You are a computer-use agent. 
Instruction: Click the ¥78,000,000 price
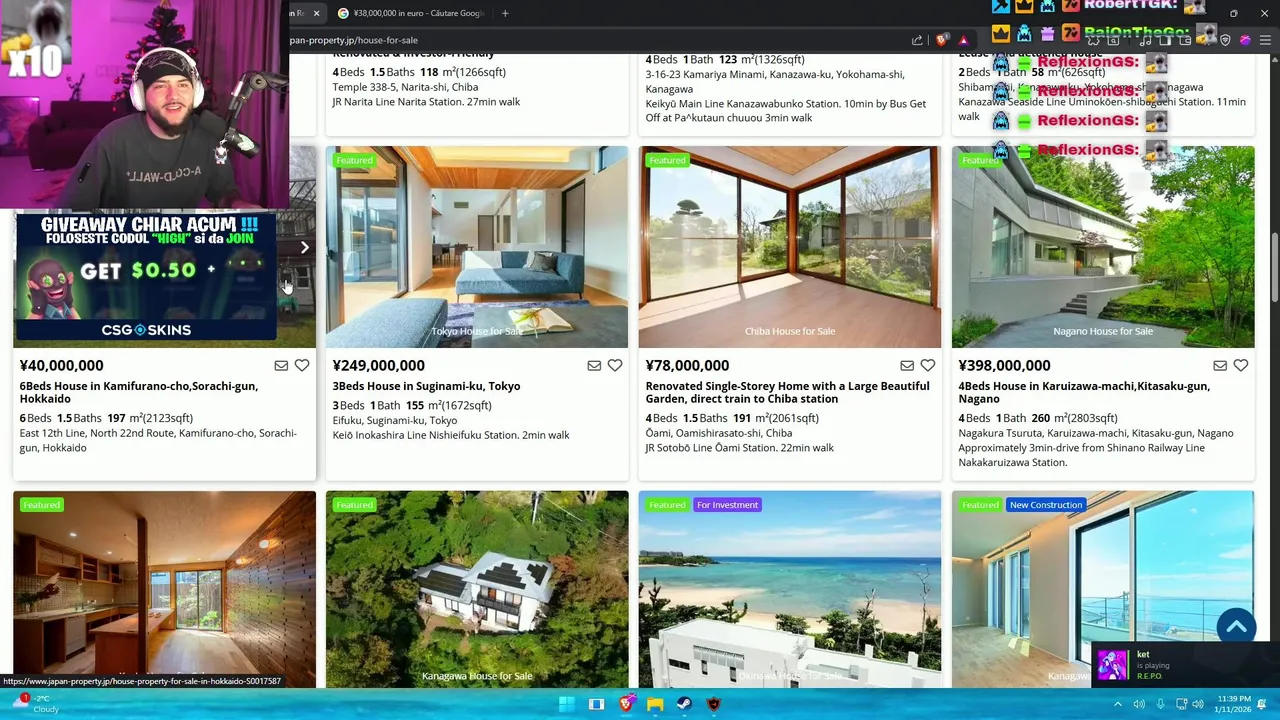click(687, 366)
